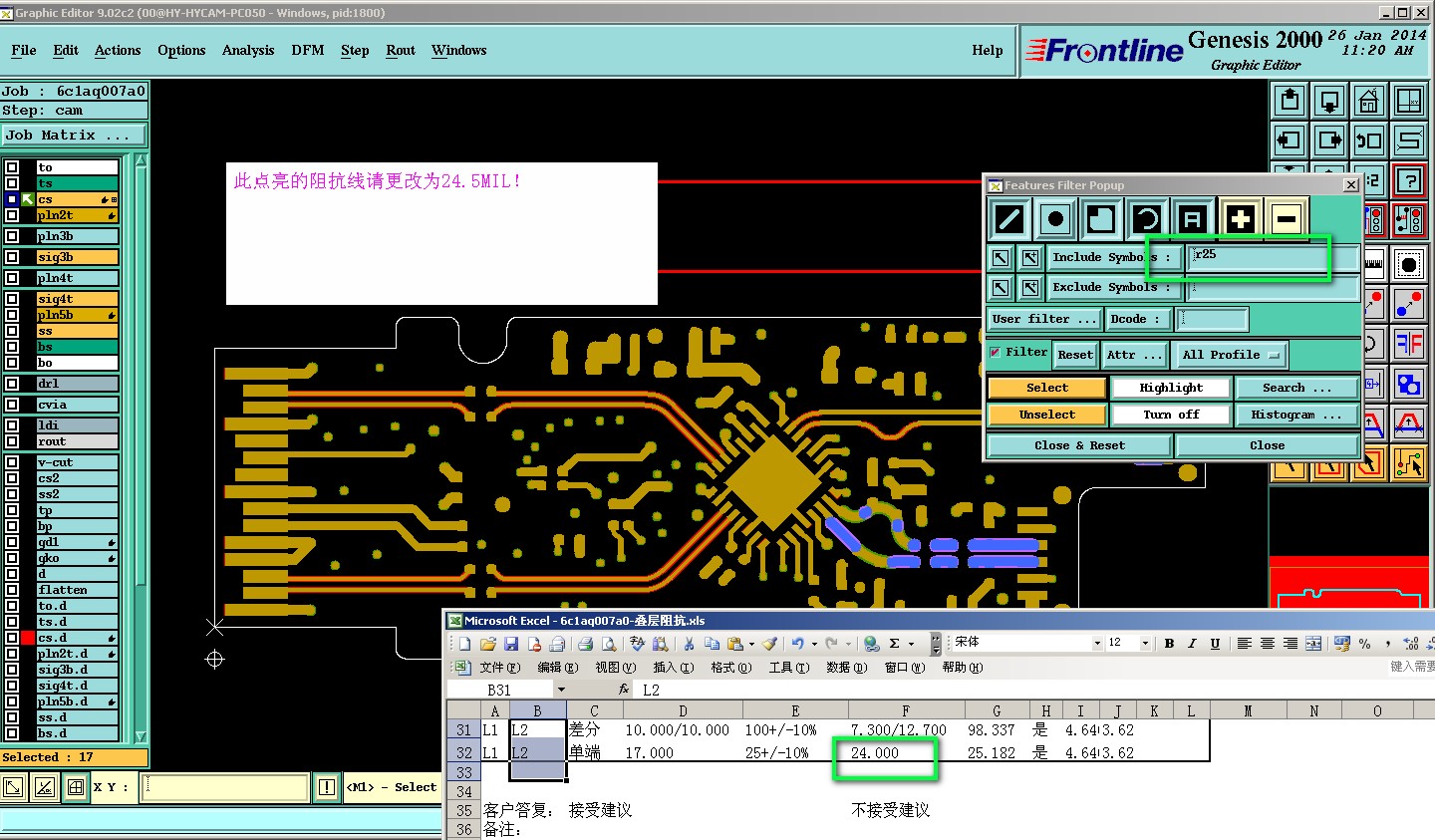Select the text feature type filter icon
Screen dimensions: 1435x840
1192,219
